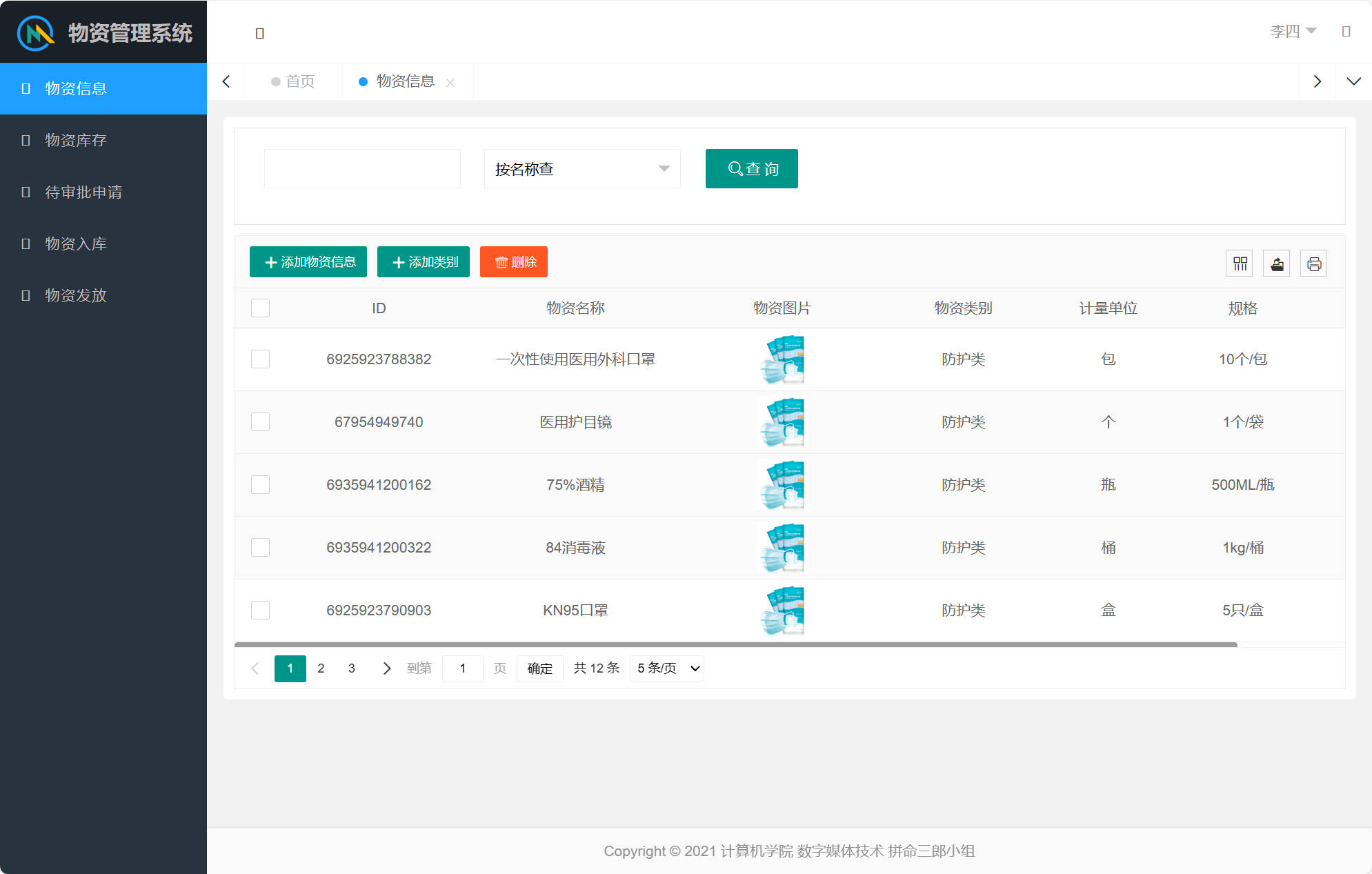
Task: Select the checkbox for 75%酒精
Action: [260, 484]
